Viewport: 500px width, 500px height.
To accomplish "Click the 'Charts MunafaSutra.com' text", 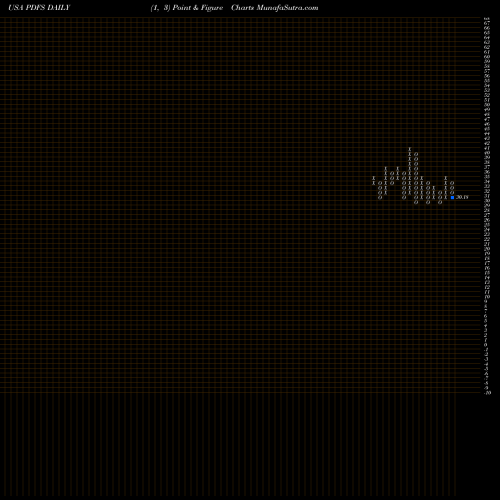I will [x=275, y=8].
